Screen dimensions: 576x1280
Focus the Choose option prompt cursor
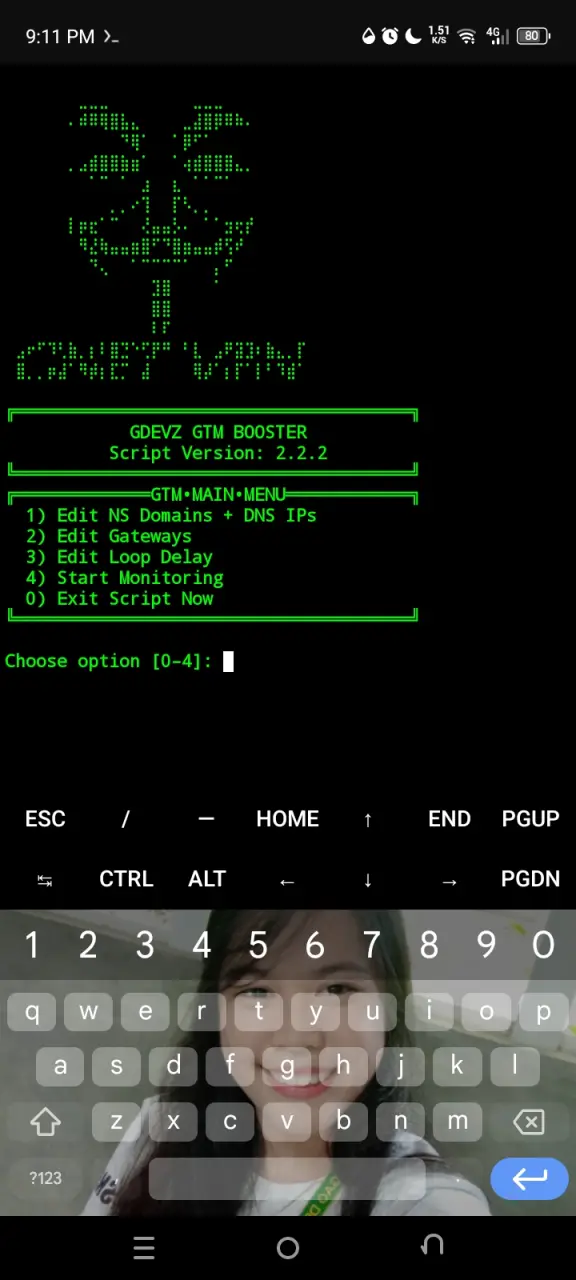pos(228,661)
